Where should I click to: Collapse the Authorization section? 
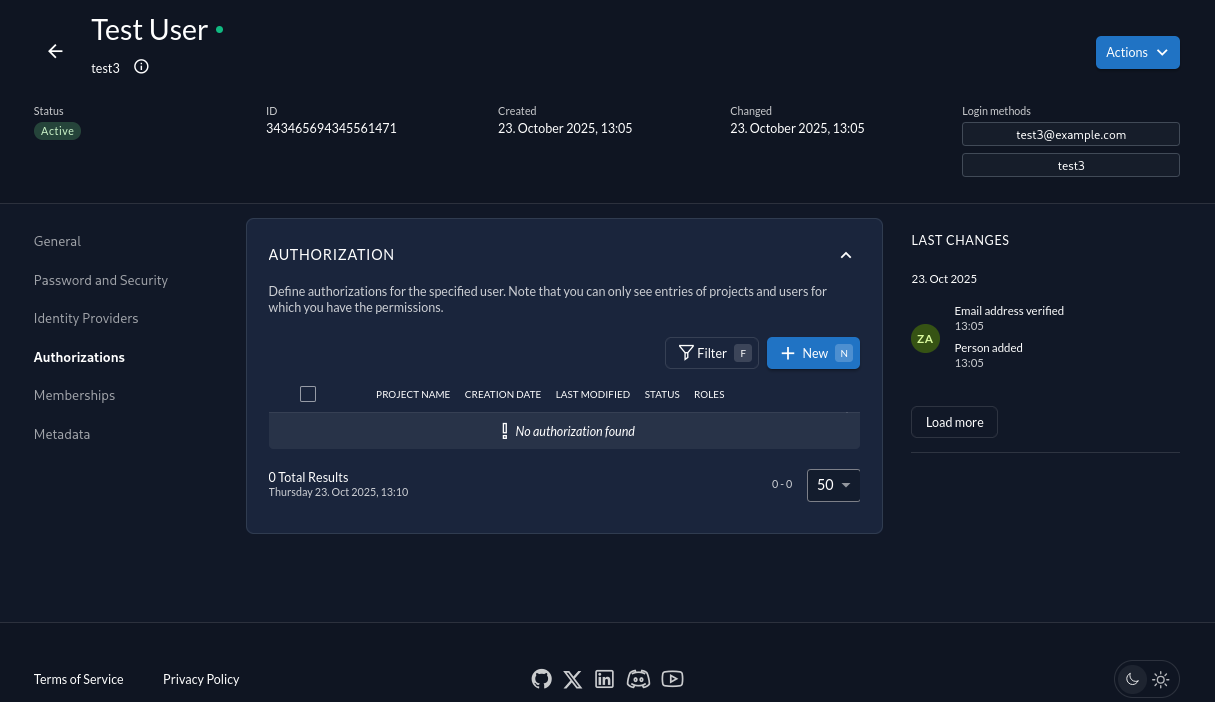point(845,255)
